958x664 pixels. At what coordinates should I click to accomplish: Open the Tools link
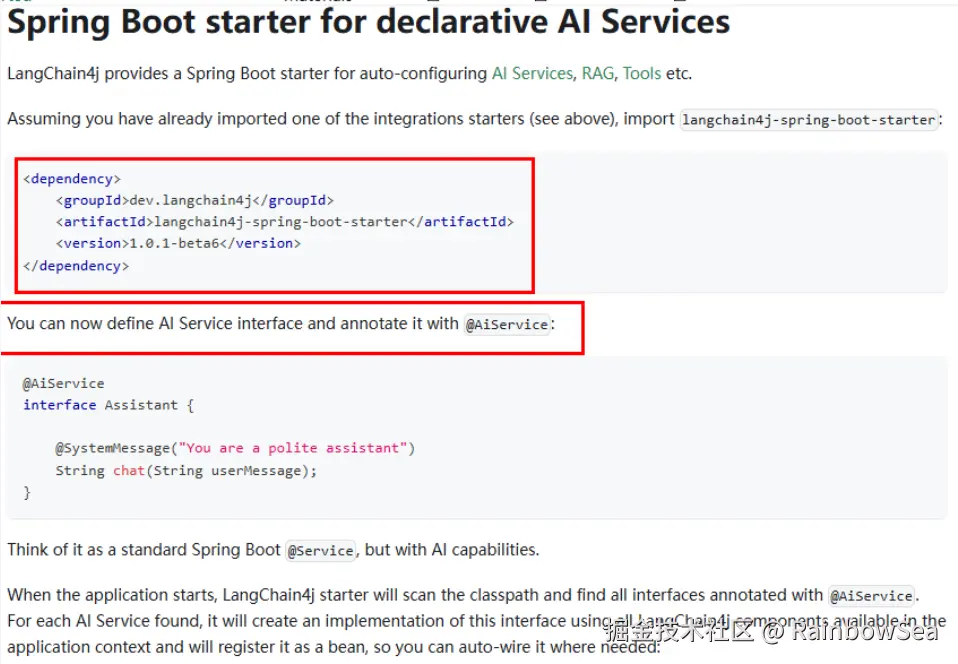point(641,73)
